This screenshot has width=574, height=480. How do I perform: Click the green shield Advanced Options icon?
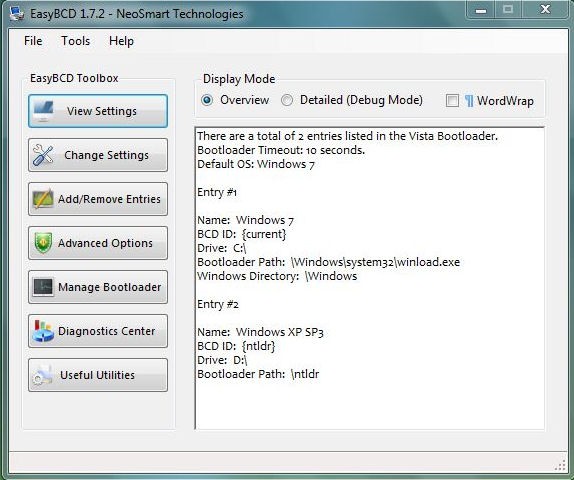(43, 243)
